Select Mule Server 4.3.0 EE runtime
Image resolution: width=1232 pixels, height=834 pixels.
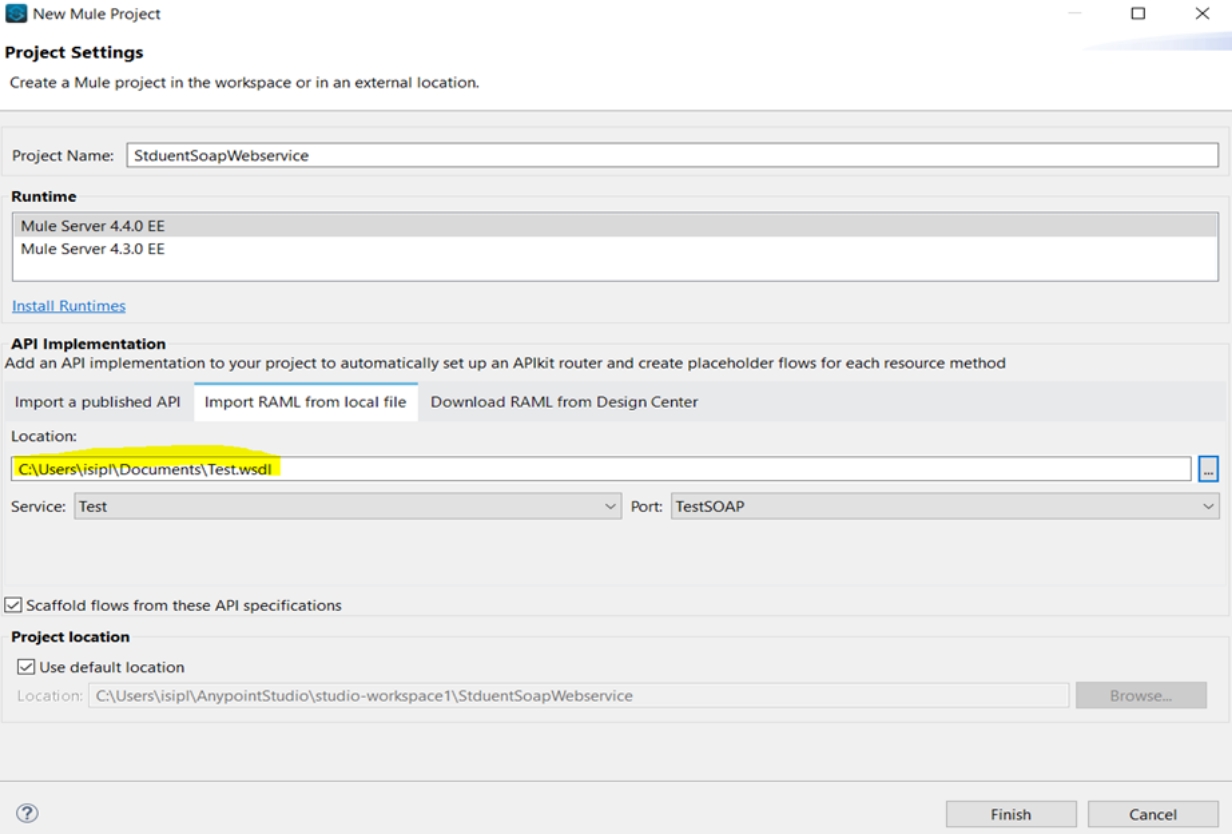pos(615,249)
